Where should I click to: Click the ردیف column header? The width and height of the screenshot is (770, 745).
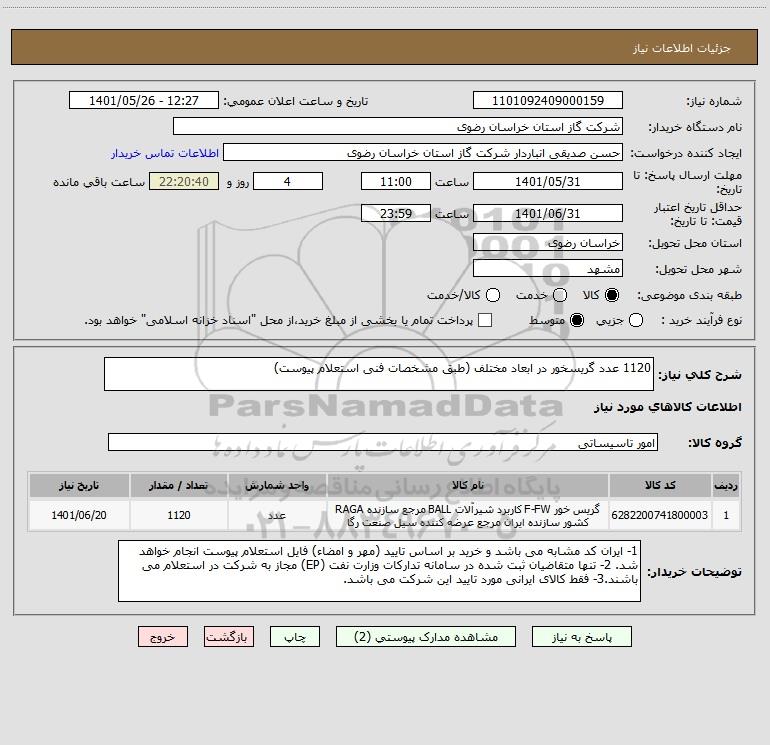(x=726, y=485)
